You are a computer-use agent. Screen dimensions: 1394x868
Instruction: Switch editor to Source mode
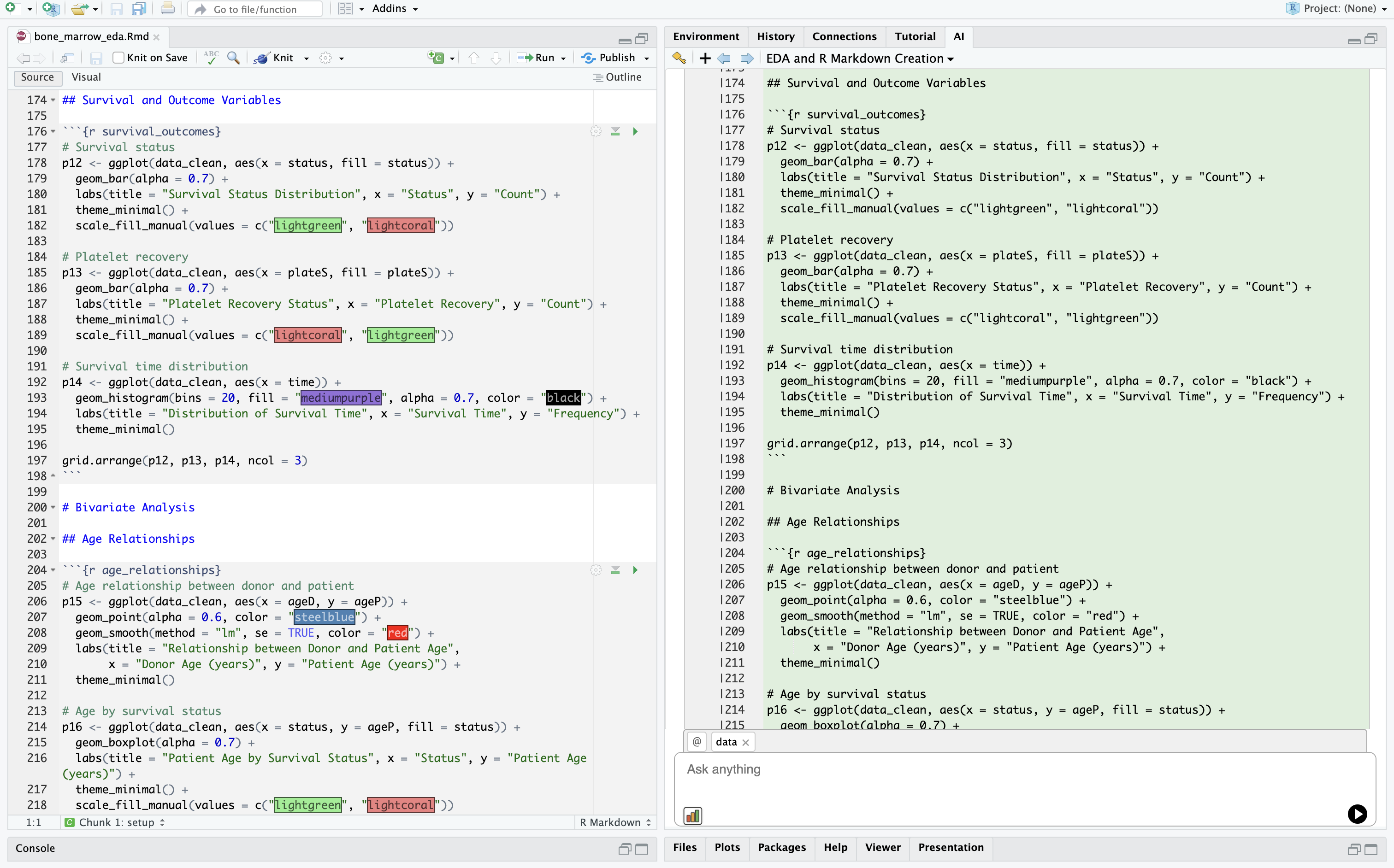(37, 77)
